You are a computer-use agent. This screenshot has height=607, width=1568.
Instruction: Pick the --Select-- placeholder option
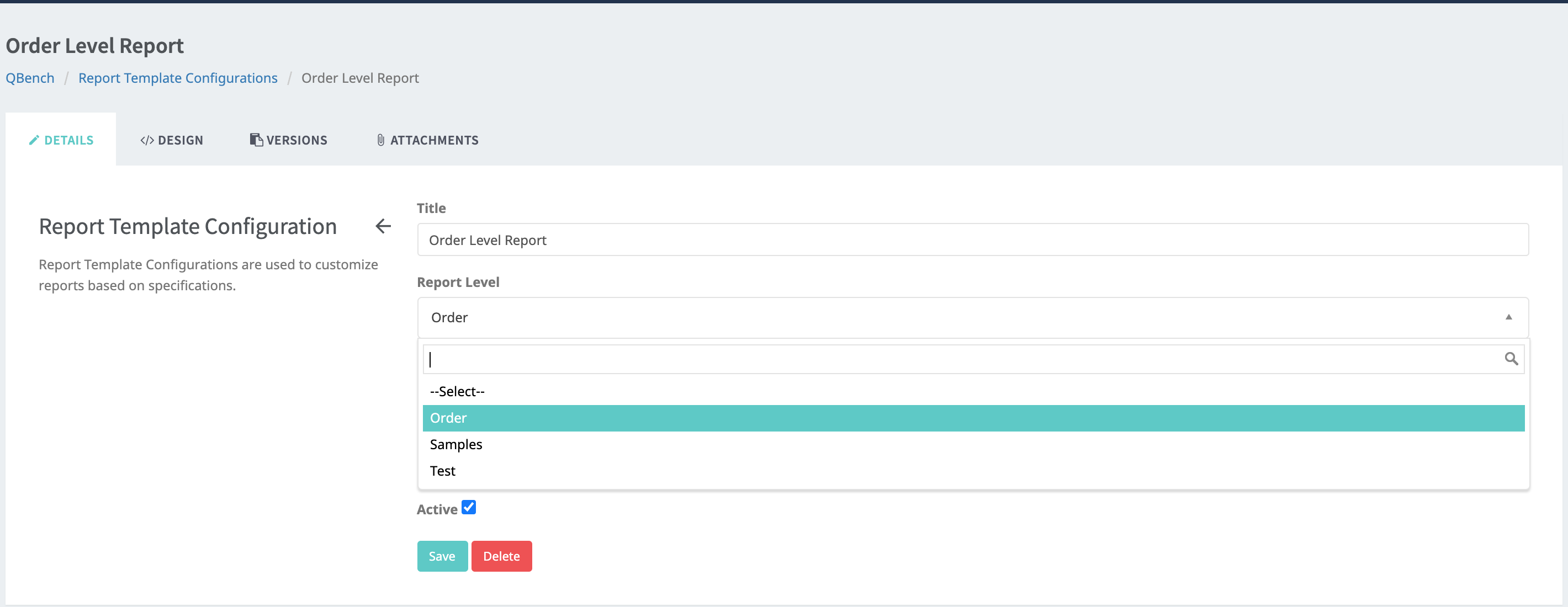coord(457,392)
